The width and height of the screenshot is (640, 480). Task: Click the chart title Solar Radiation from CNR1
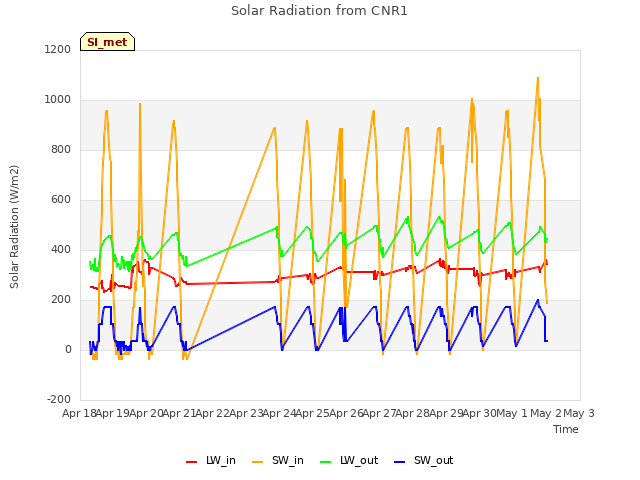319,11
